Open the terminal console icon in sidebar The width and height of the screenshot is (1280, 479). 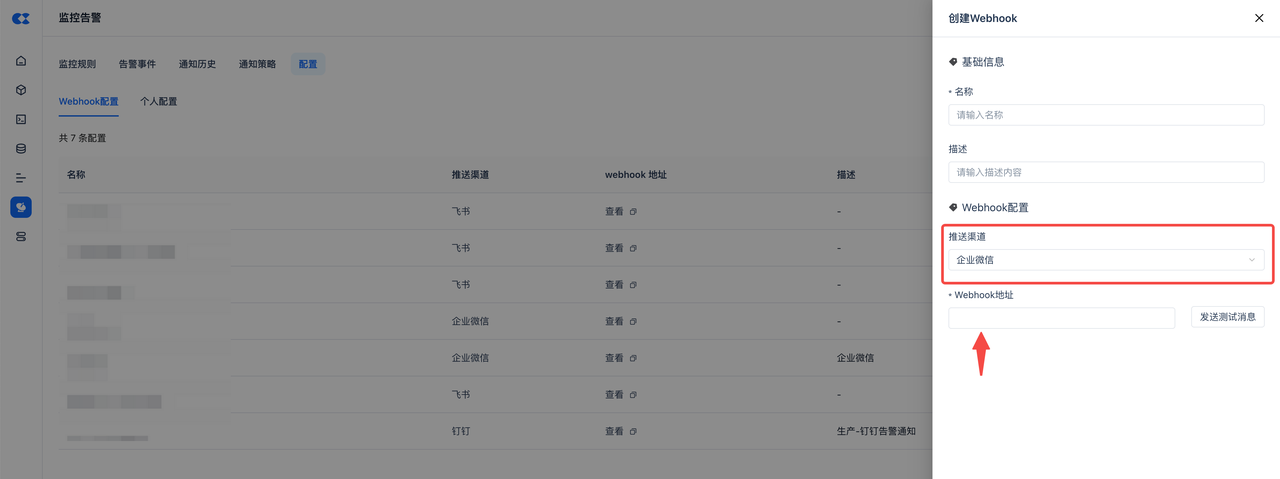pyautogui.click(x=21, y=119)
